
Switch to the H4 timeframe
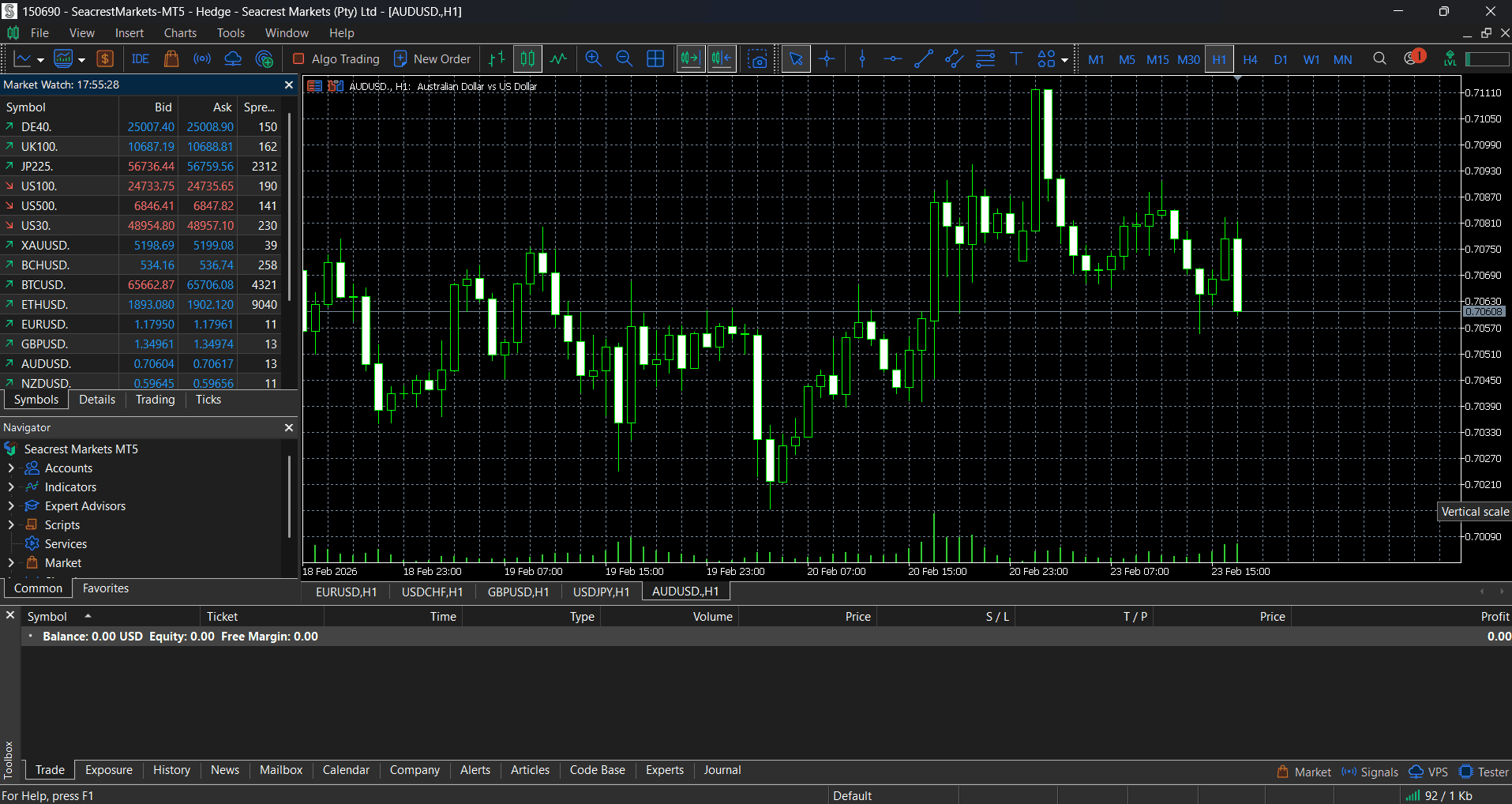(1250, 58)
